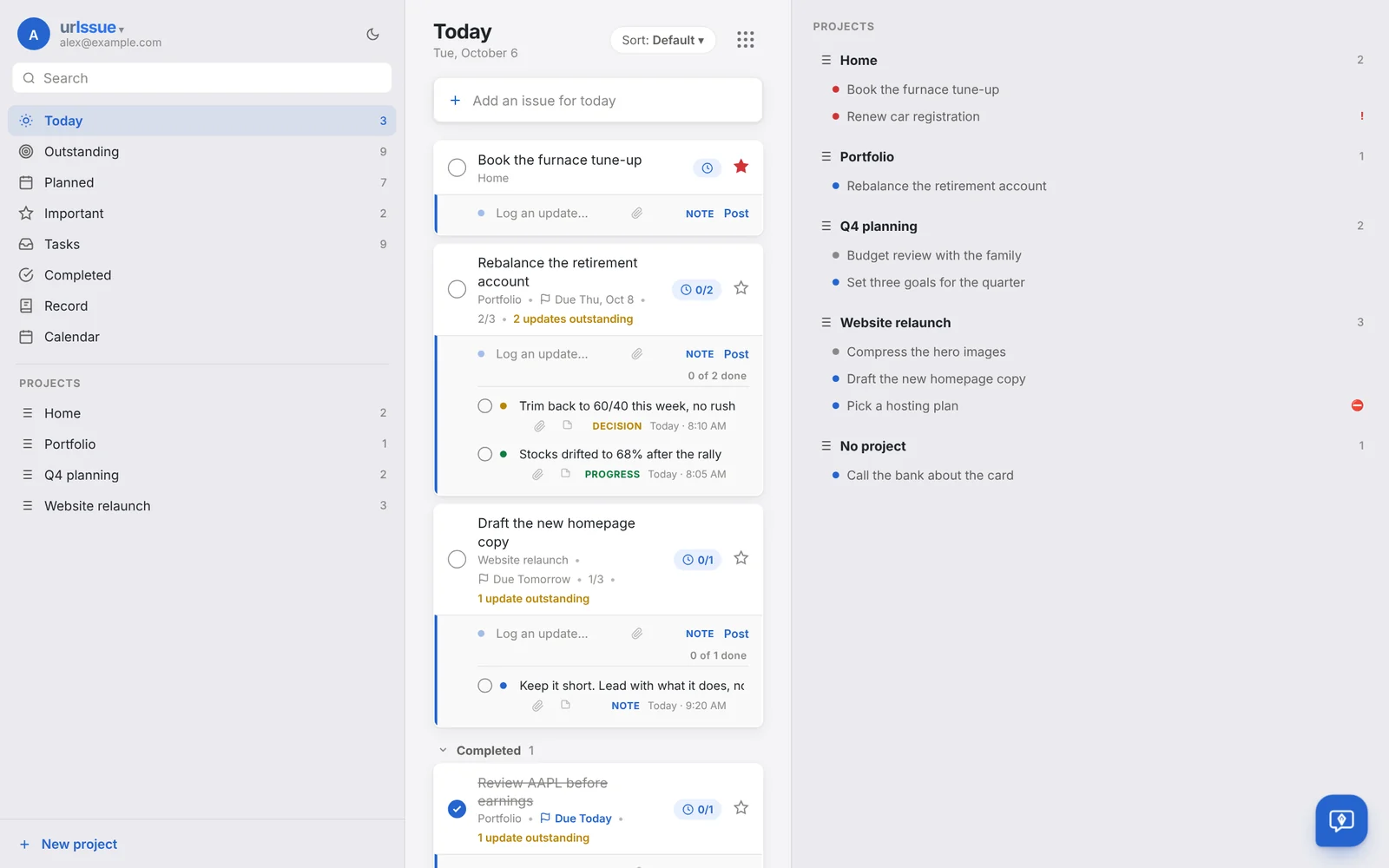Post the update on homepage copy card
1389x868 pixels.
pos(736,634)
